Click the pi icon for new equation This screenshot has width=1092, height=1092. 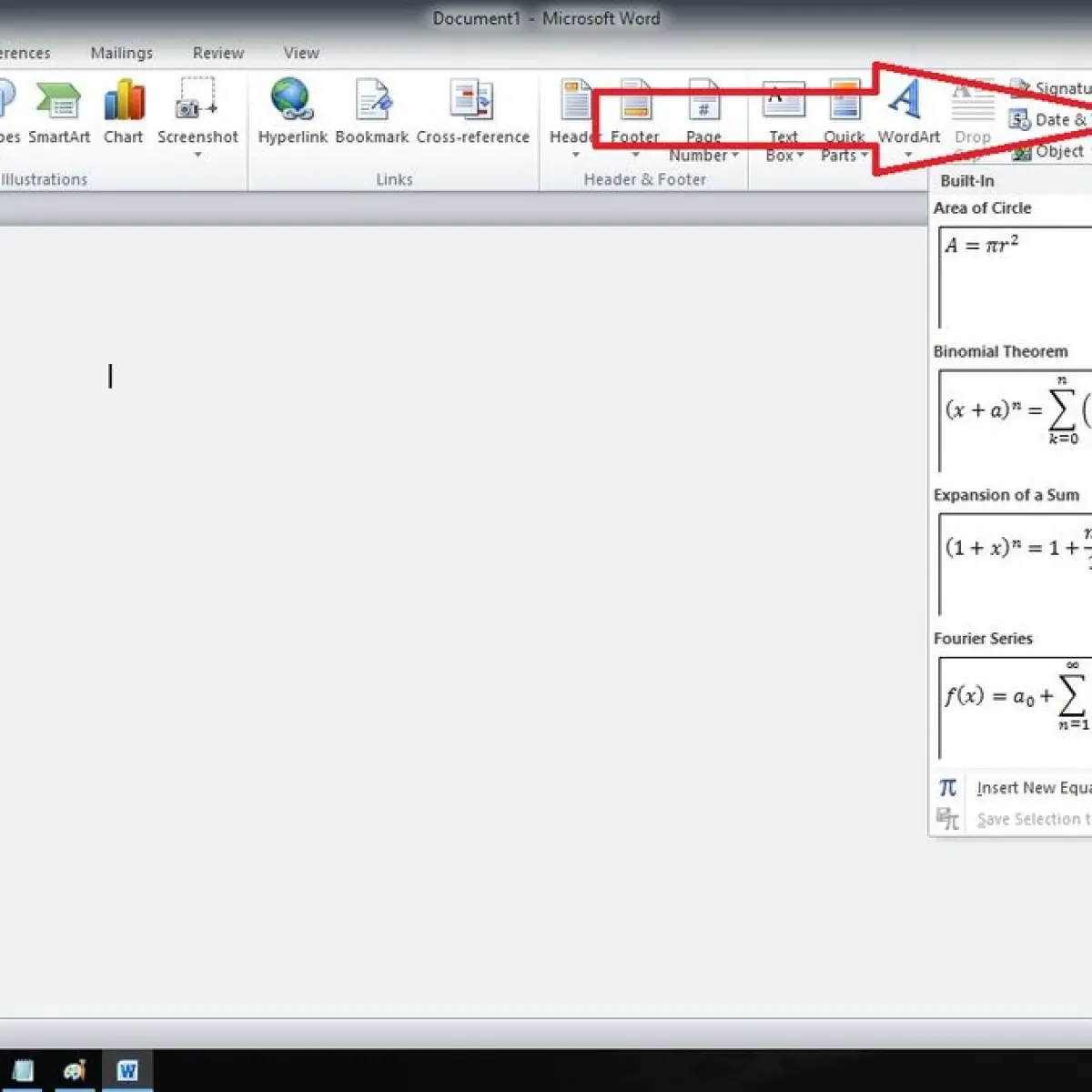click(947, 787)
